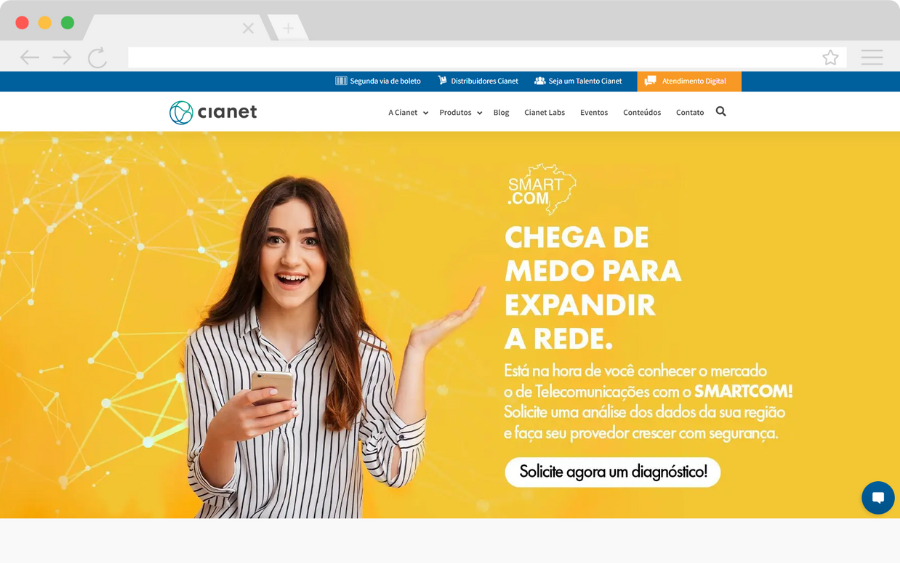Expand the A Cianet dropdown menu
The height and width of the screenshot is (563, 900).
pyautogui.click(x=408, y=112)
